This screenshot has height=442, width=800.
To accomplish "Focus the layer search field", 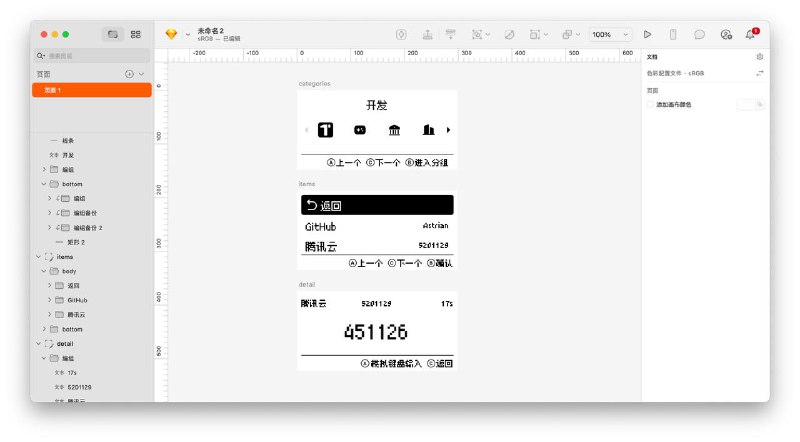I will pyautogui.click(x=92, y=56).
